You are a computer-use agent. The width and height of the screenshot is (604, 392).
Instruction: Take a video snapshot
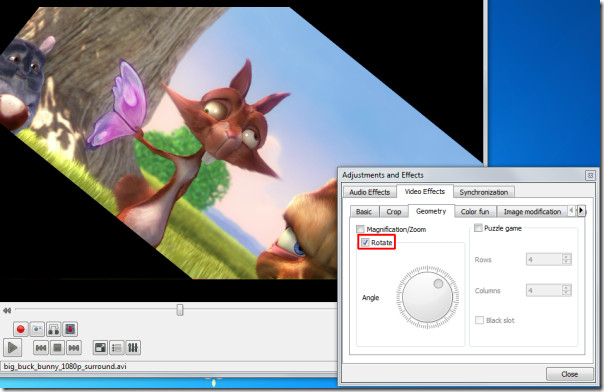(37, 329)
